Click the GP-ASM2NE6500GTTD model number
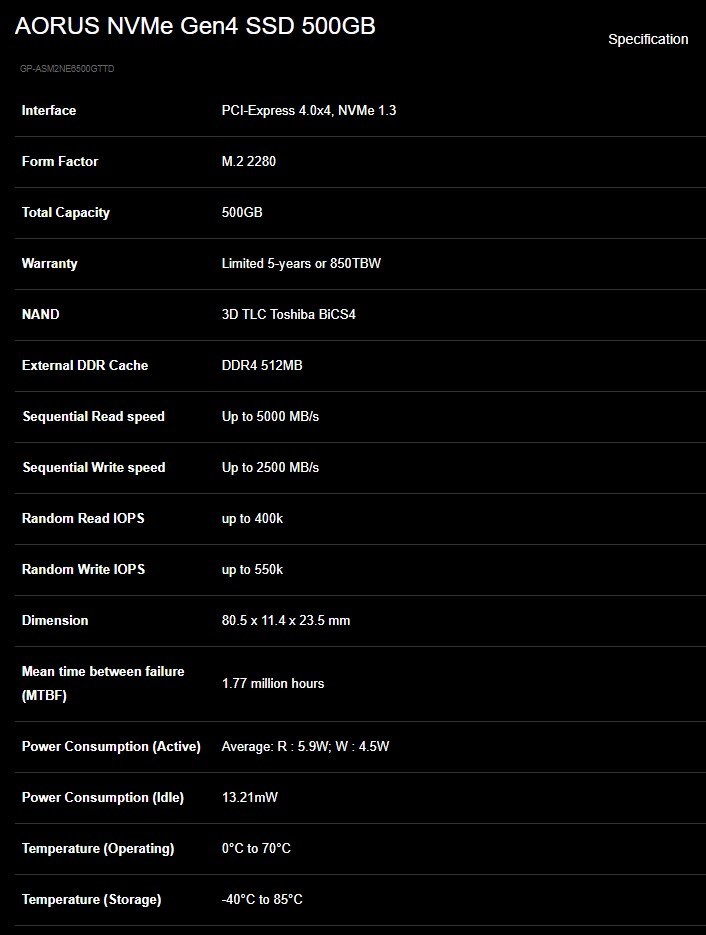 coord(74,69)
